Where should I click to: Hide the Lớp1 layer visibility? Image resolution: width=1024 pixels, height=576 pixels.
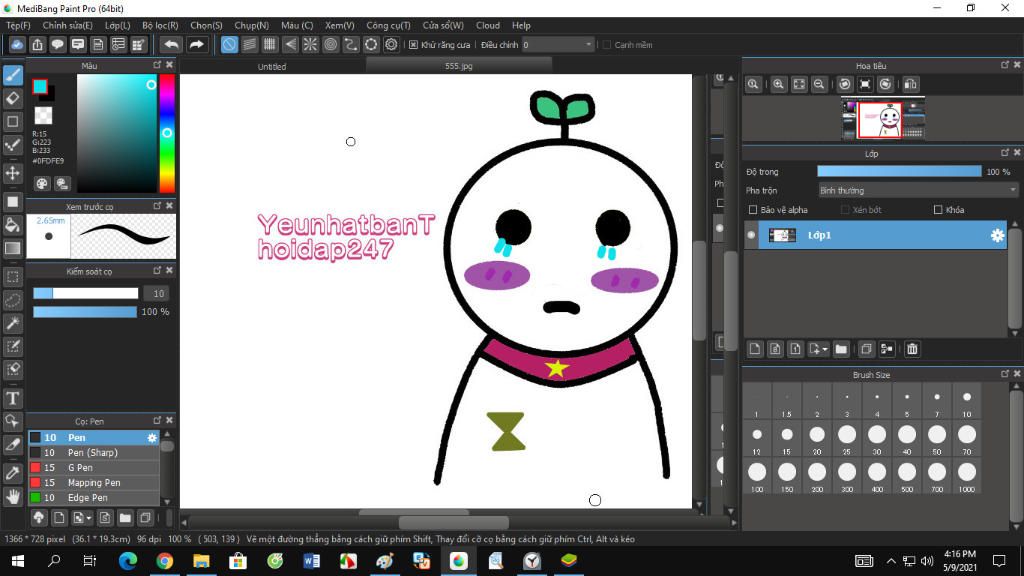(752, 235)
